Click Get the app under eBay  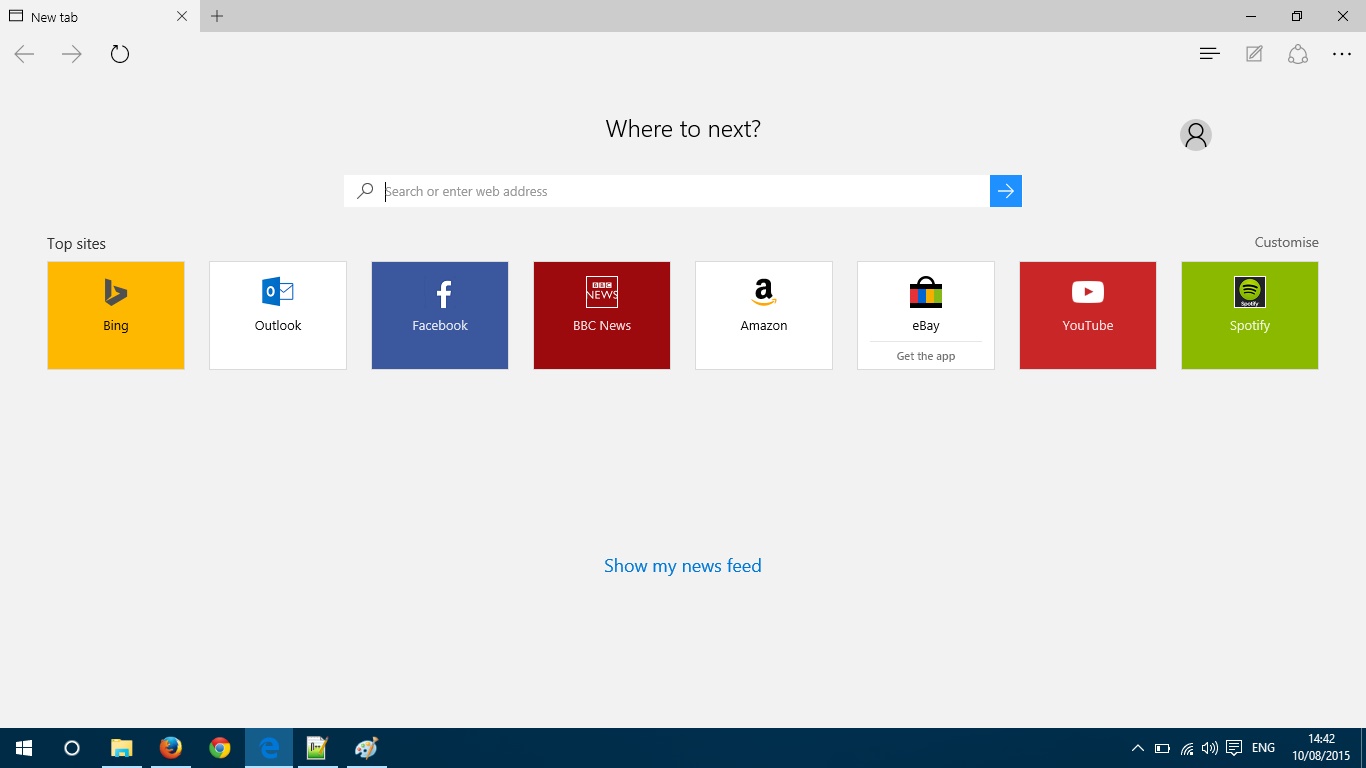(x=926, y=356)
